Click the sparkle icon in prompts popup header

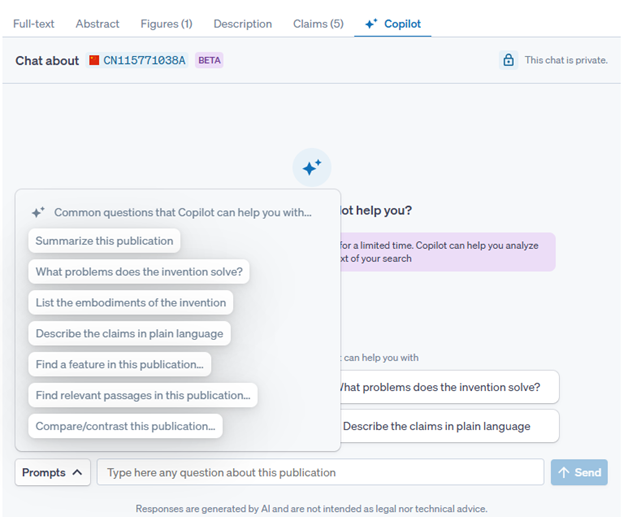[38, 213]
